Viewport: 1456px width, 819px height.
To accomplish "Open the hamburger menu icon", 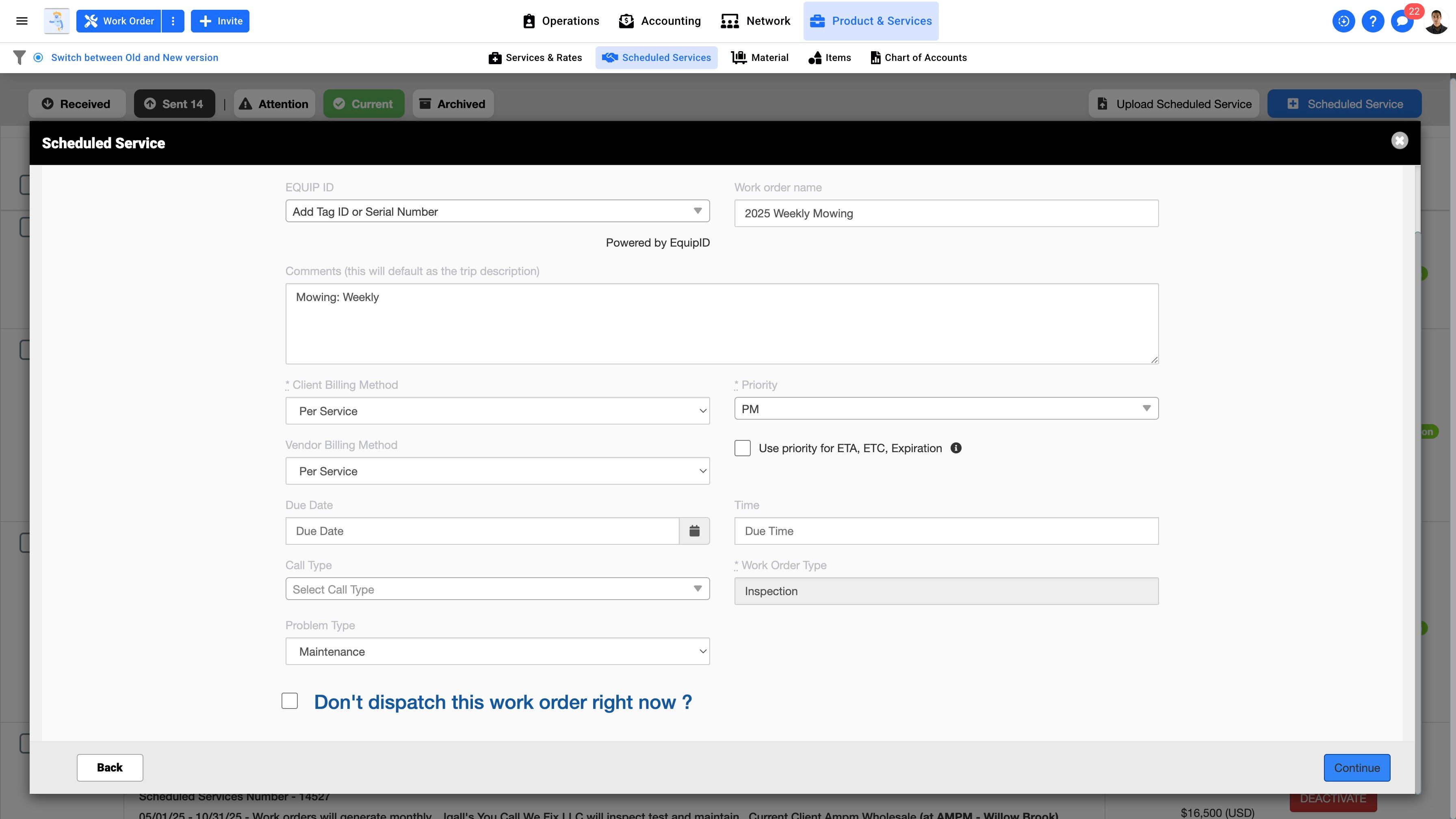I will (22, 21).
